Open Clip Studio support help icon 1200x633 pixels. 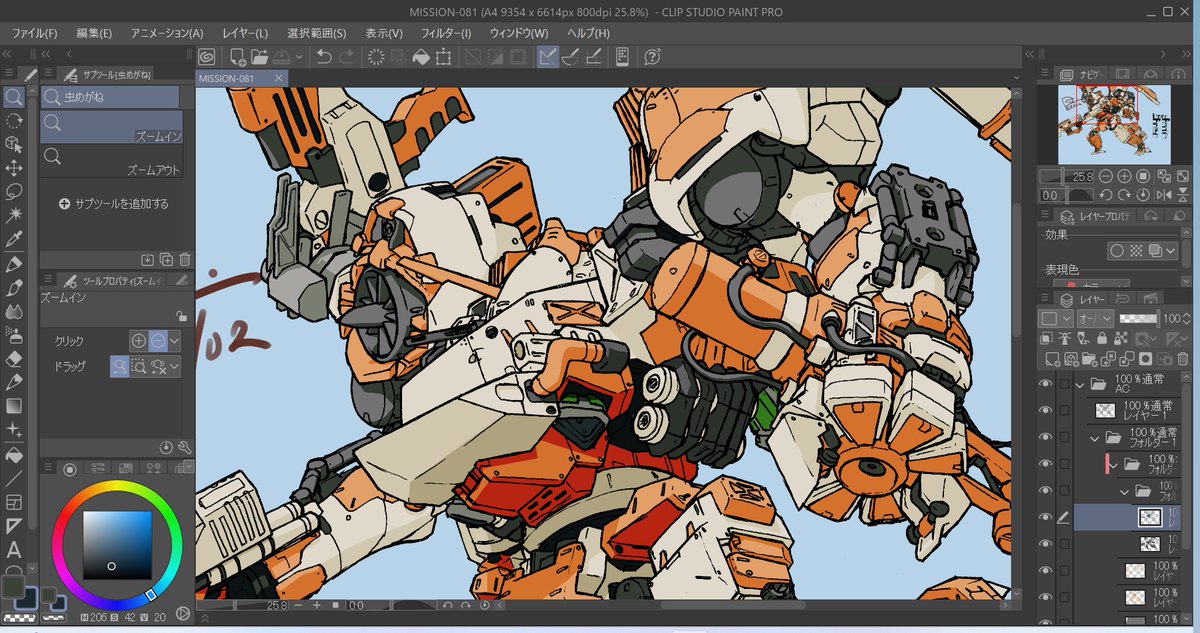click(x=653, y=57)
